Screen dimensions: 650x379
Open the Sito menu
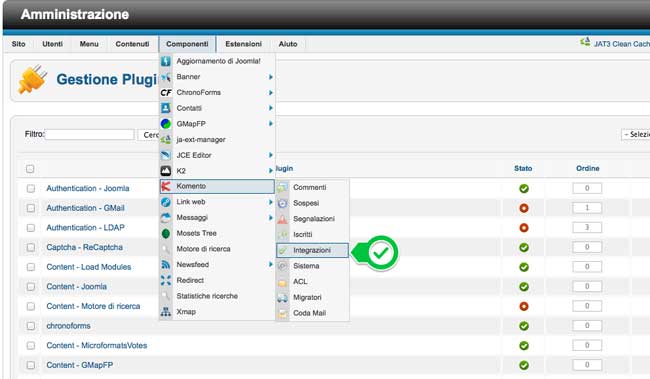pyautogui.click(x=19, y=44)
